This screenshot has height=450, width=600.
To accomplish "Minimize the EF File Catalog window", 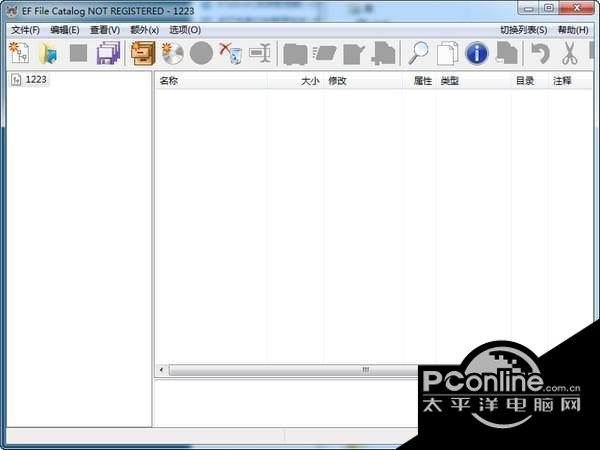I will (x=529, y=8).
